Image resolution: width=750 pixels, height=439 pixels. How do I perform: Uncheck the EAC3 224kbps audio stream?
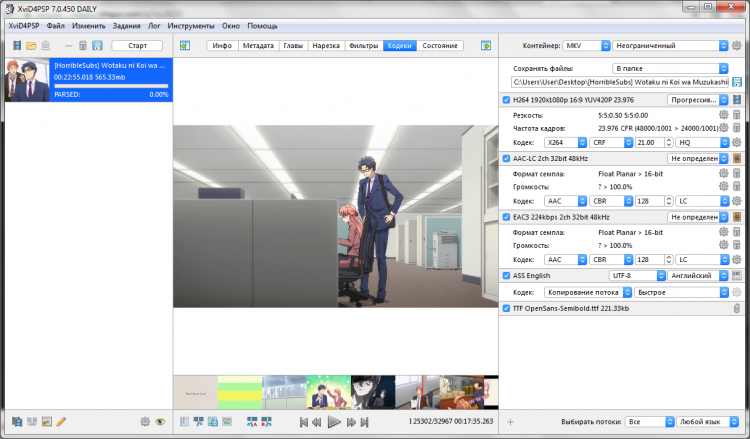506,217
